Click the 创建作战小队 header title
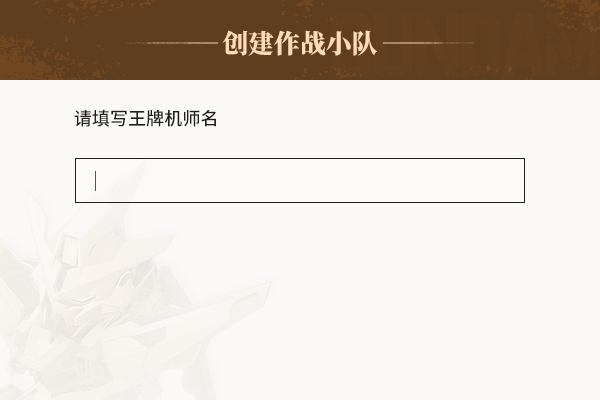 pos(300,43)
